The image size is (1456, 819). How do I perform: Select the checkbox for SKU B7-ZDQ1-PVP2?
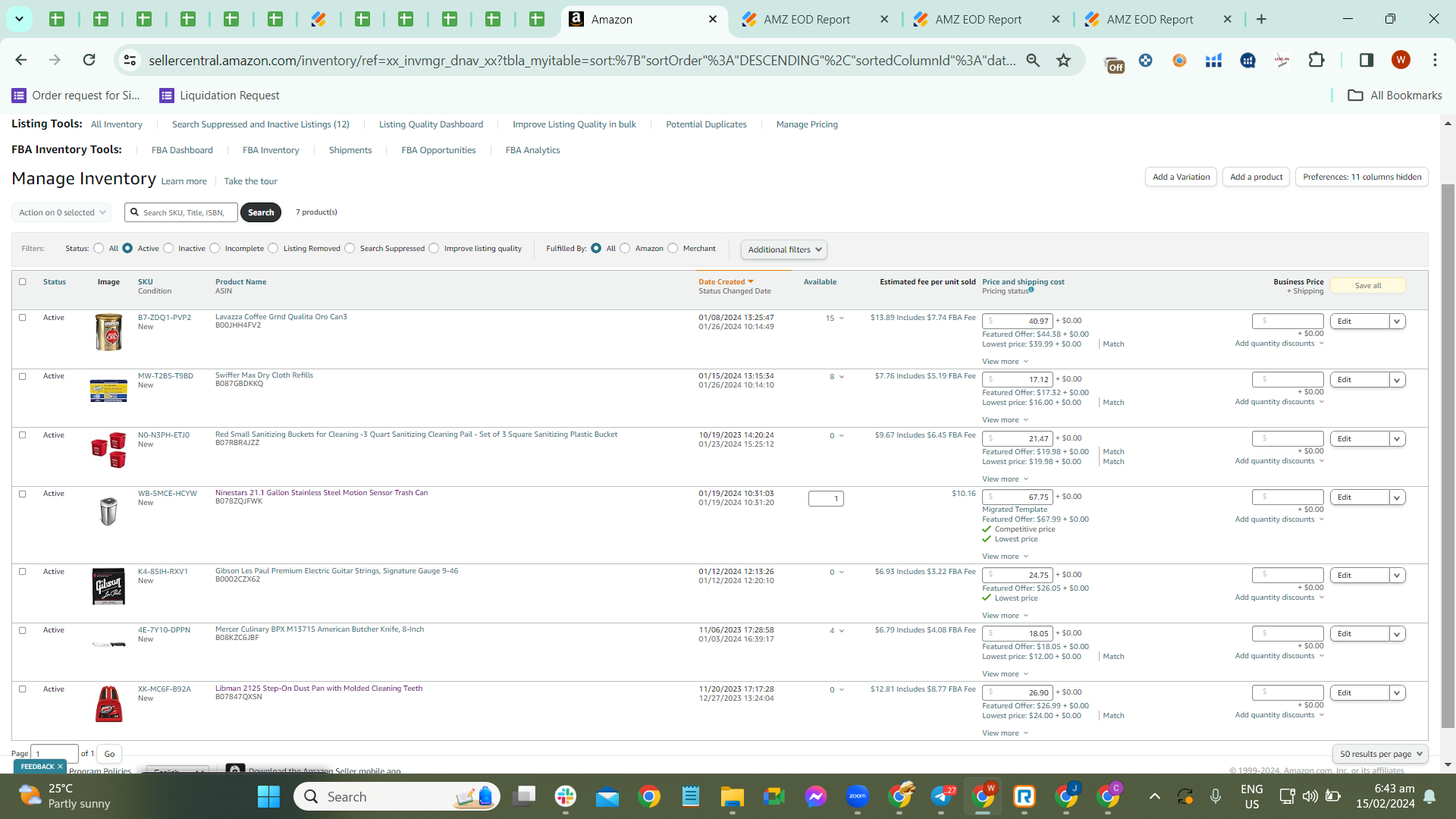tap(23, 318)
